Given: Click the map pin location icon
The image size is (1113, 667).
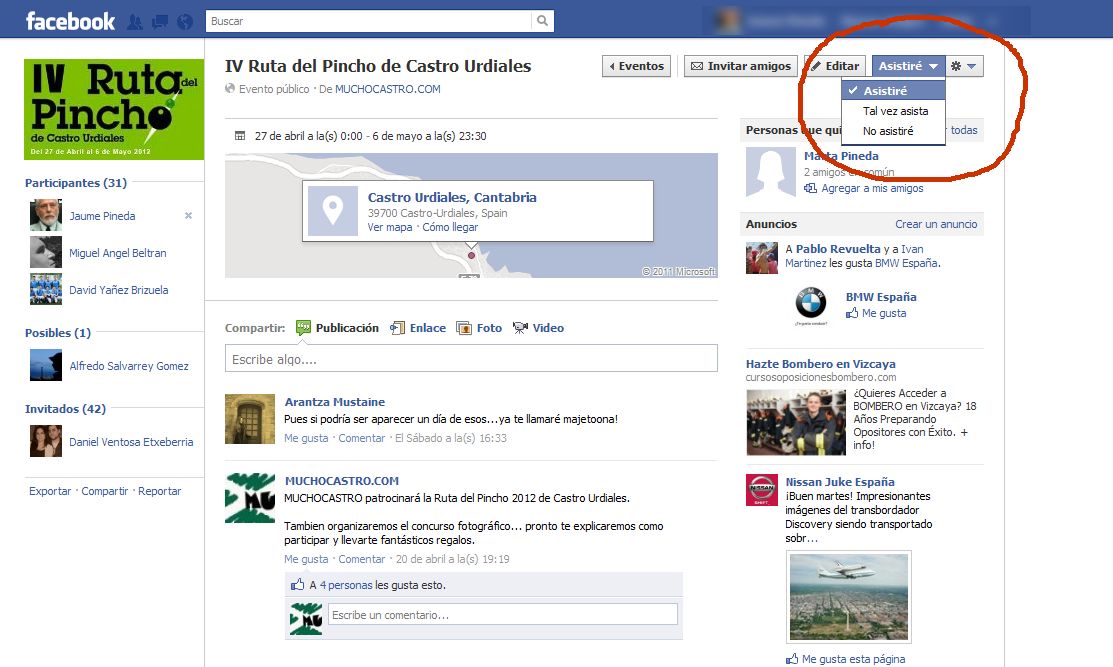Looking at the screenshot, I should 333,211.
